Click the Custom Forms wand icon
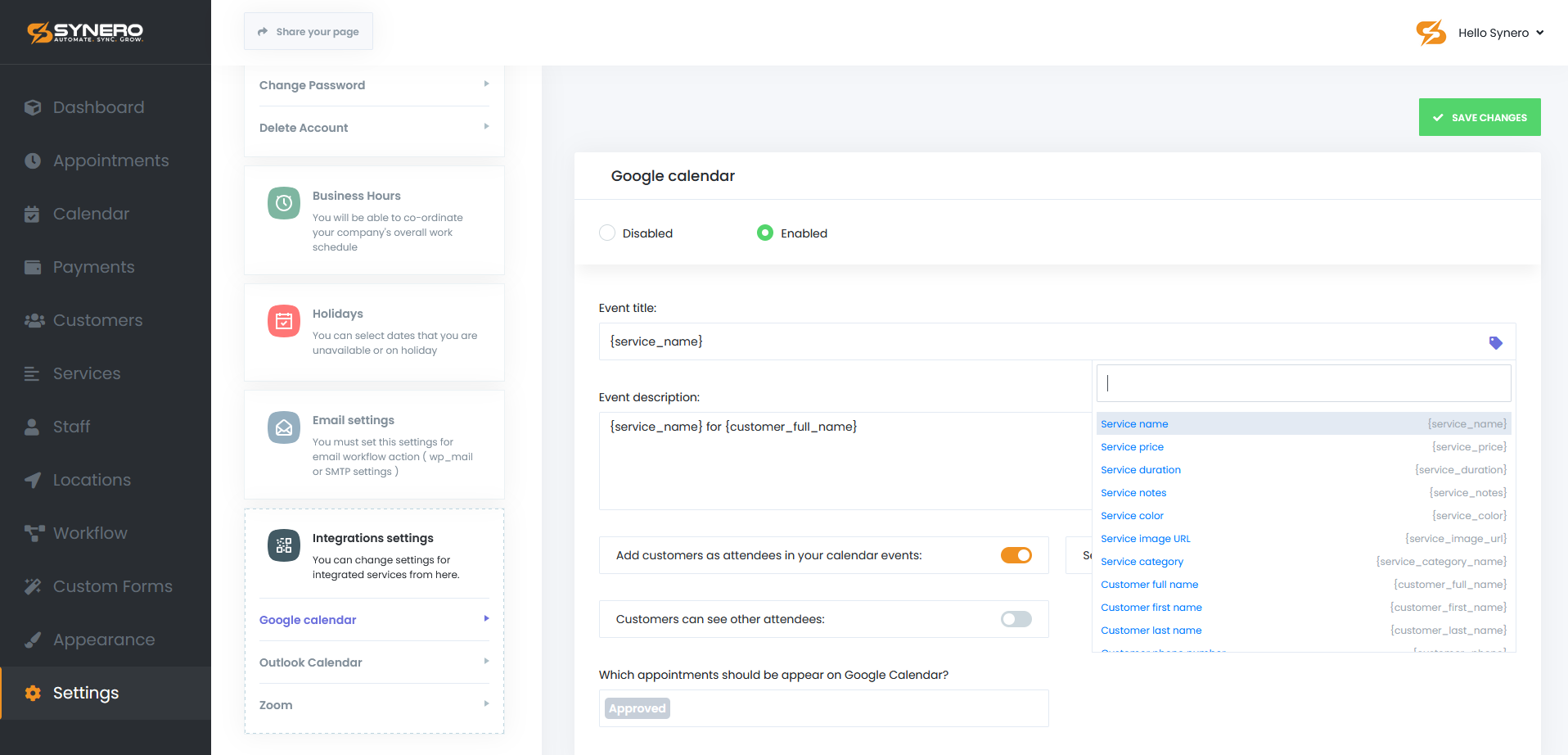Viewport: 1568px width, 755px height. pos(33,586)
